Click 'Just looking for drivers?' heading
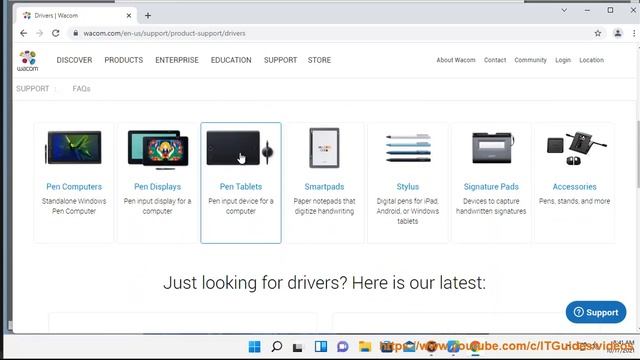Viewport: 640px width, 360px height. (x=324, y=283)
